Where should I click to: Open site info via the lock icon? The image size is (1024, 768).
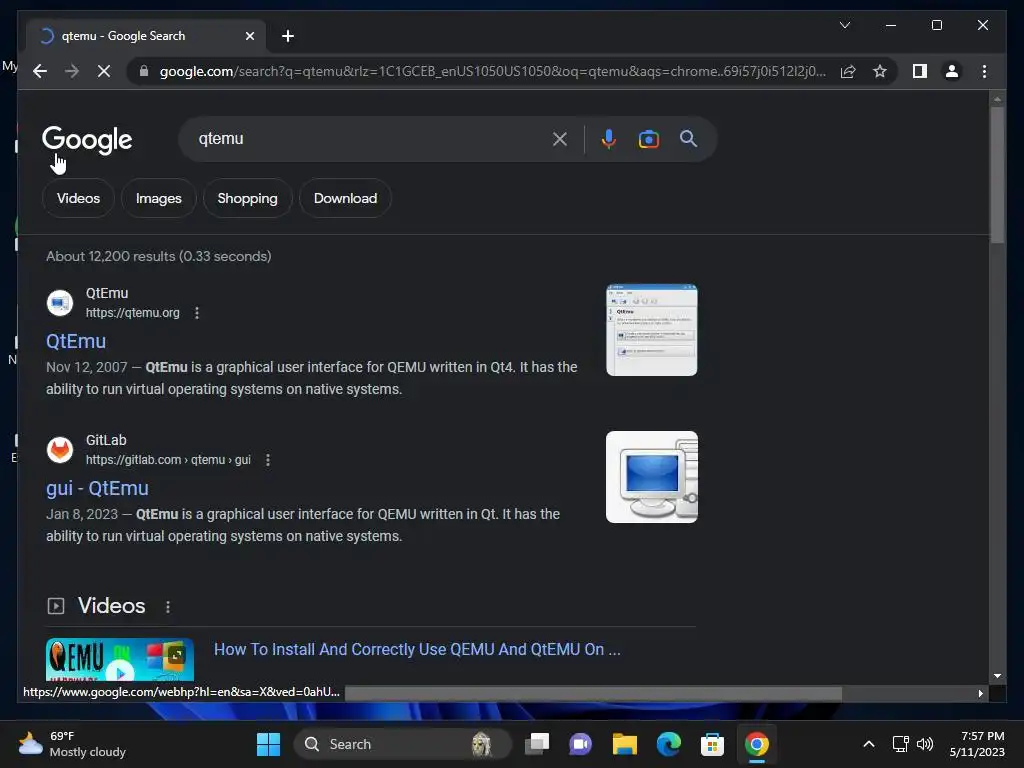[144, 71]
